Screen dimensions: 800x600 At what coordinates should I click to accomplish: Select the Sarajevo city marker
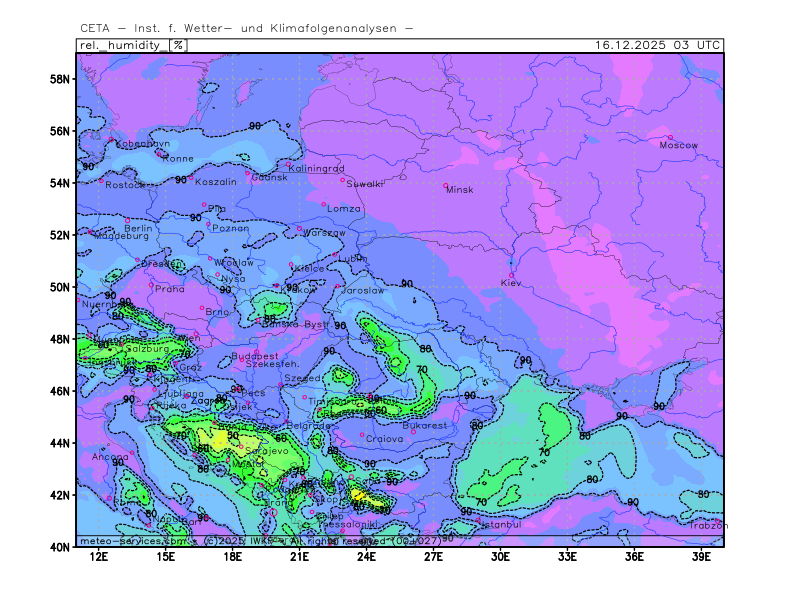pyautogui.click(x=241, y=446)
